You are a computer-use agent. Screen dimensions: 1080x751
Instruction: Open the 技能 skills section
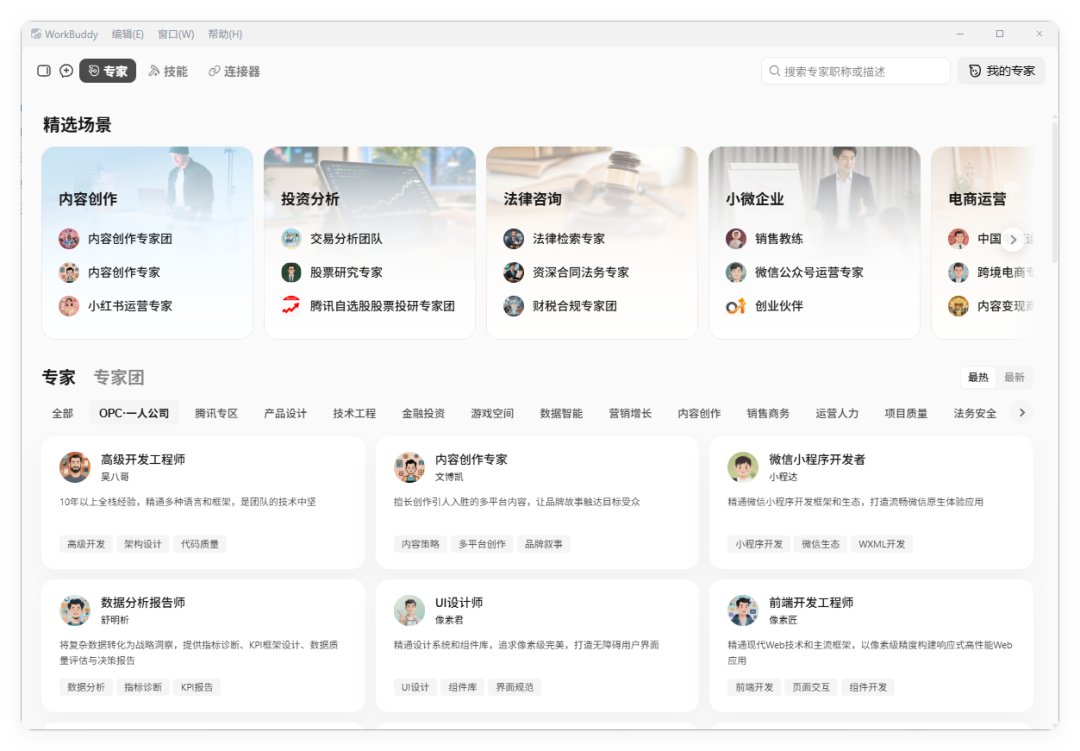[167, 71]
